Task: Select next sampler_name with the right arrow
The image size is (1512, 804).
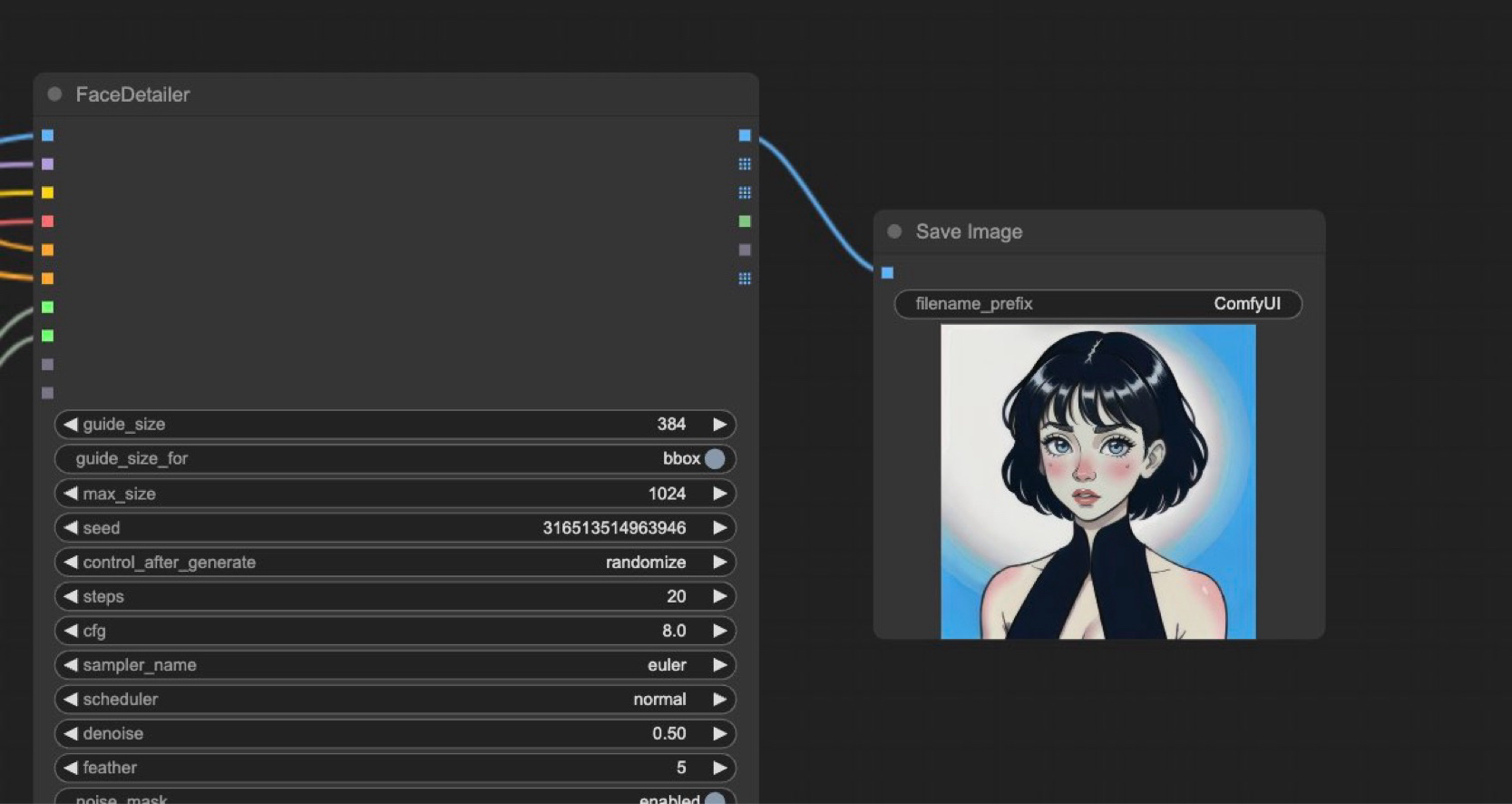Action: click(x=719, y=665)
